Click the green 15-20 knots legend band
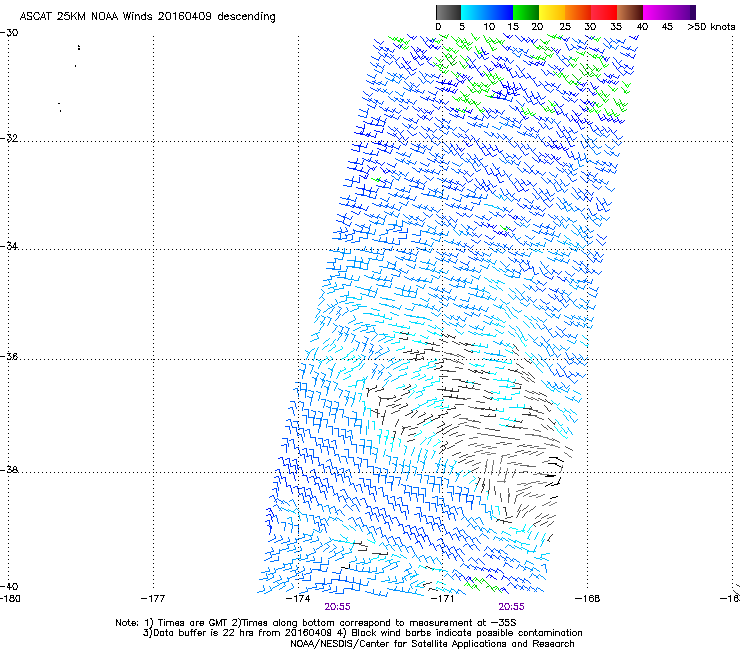The width and height of the screenshot is (740, 650). tap(526, 12)
